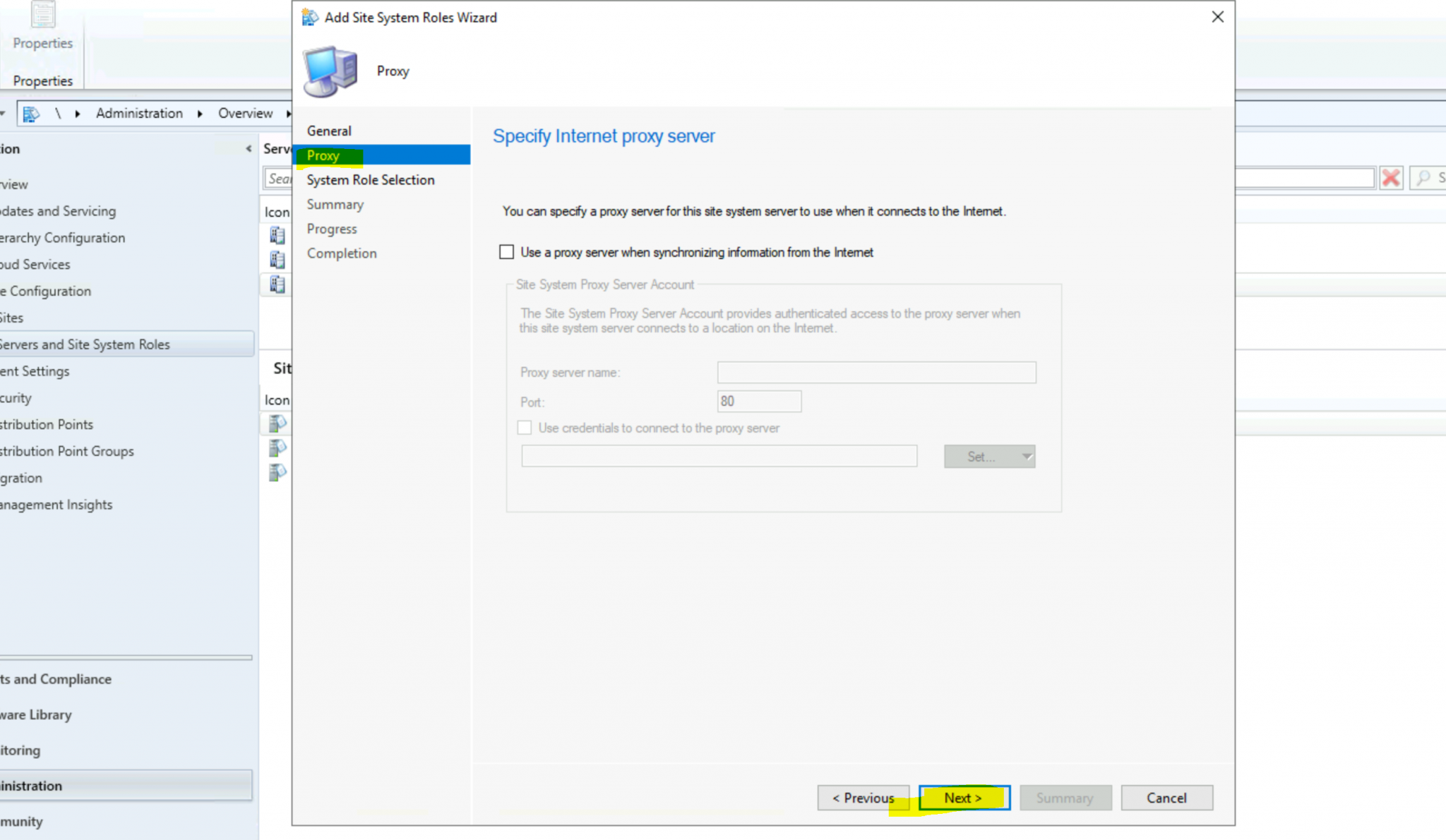Image resolution: width=1446 pixels, height=840 pixels.
Task: Click the breadcrumb console root icon
Action: click(x=30, y=114)
